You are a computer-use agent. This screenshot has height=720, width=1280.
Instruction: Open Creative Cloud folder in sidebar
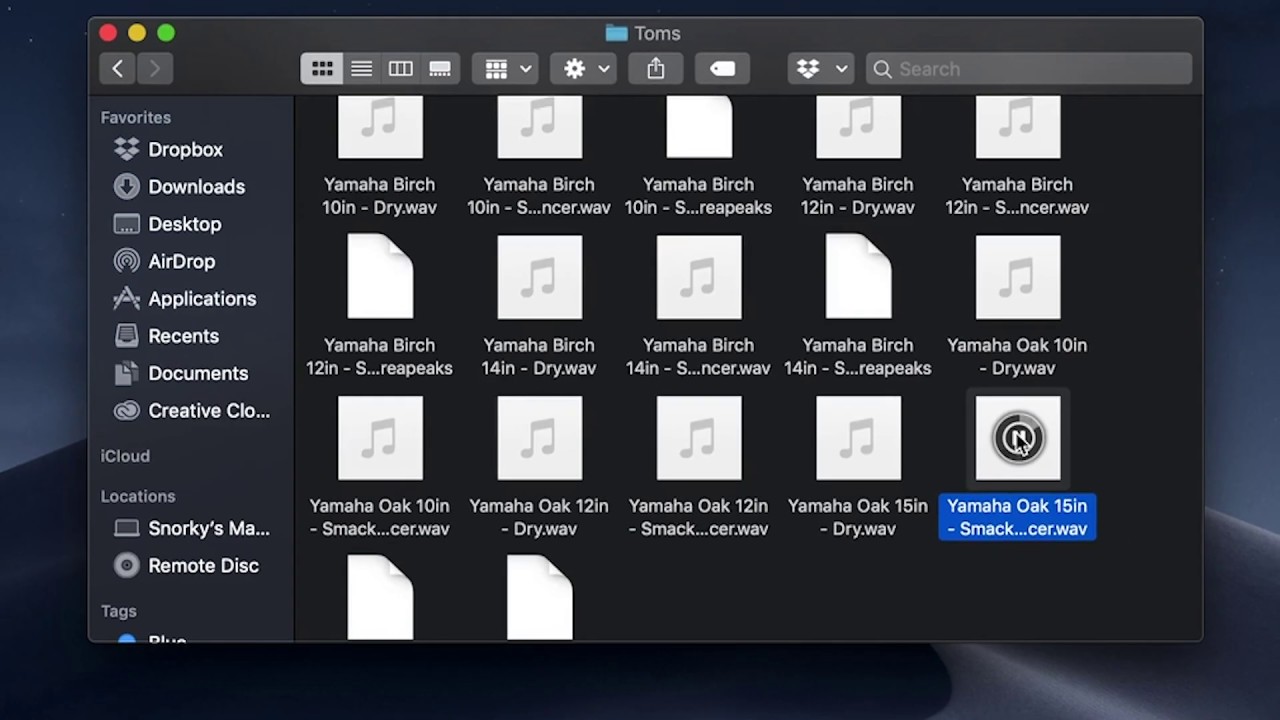[x=191, y=410]
